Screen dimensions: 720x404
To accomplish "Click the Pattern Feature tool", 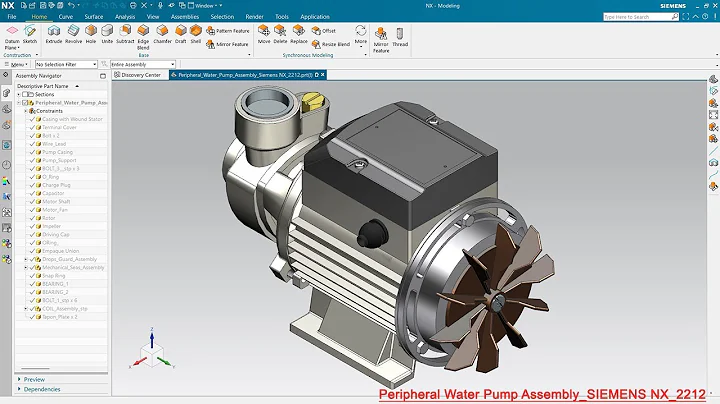I will pos(228,31).
